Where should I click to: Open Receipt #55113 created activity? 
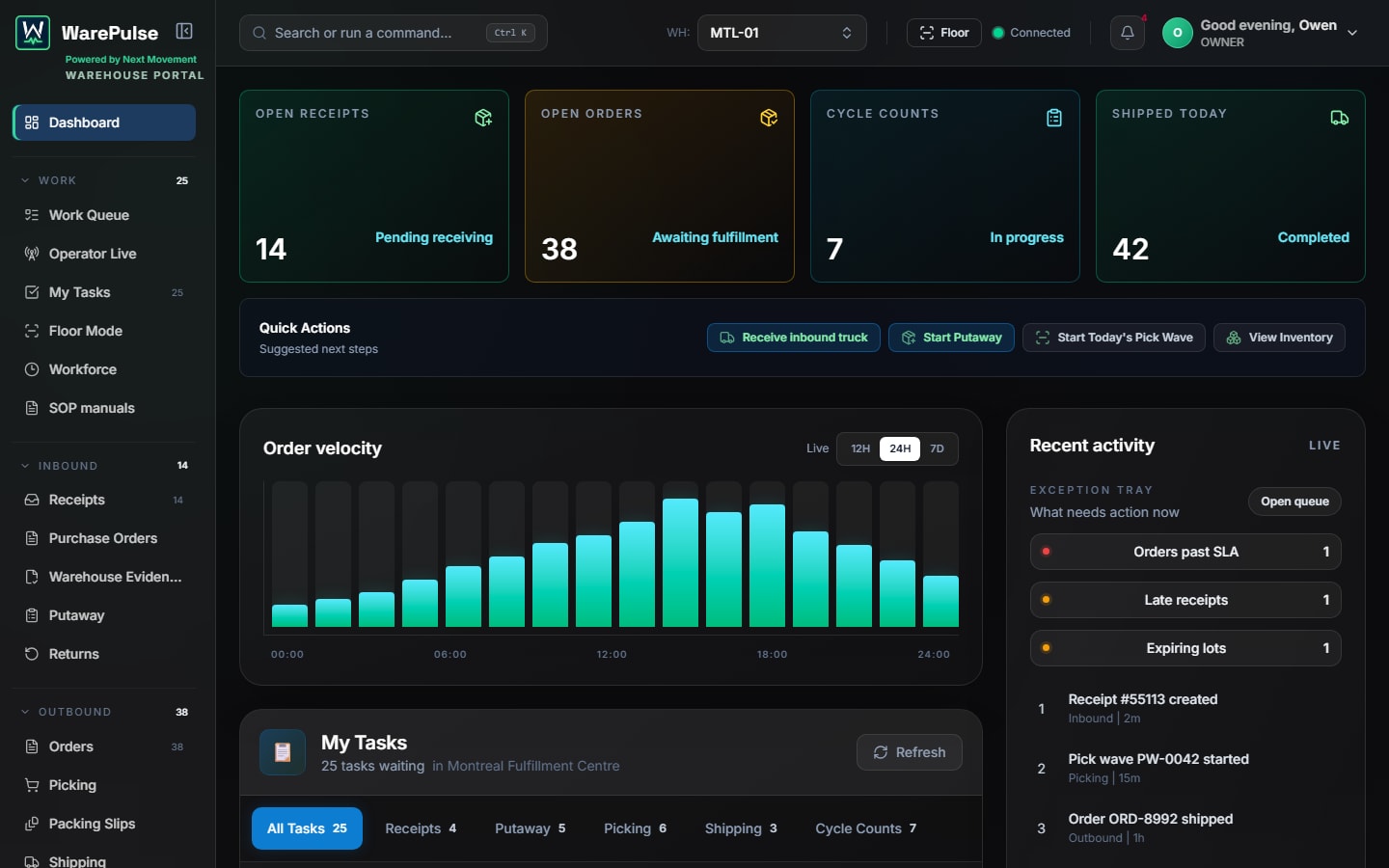(1185, 708)
